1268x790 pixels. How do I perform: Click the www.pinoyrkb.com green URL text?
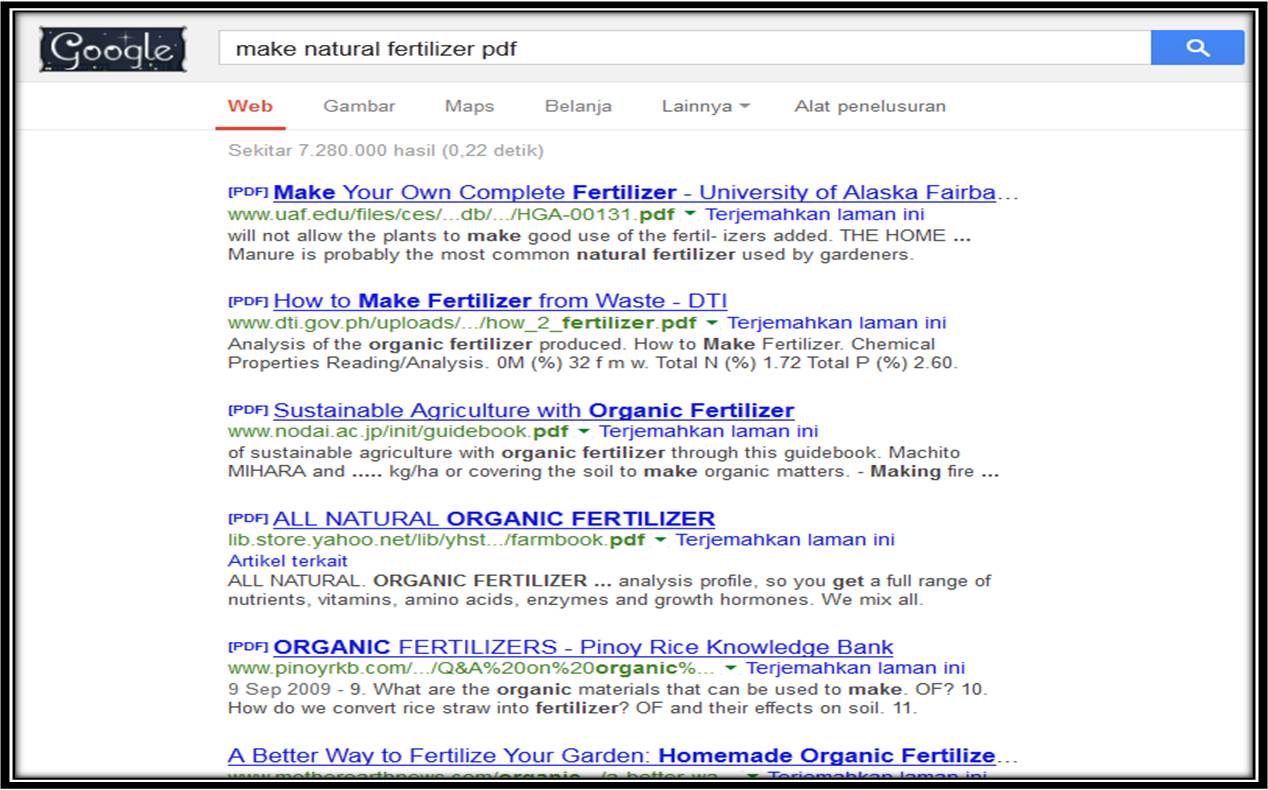point(472,668)
